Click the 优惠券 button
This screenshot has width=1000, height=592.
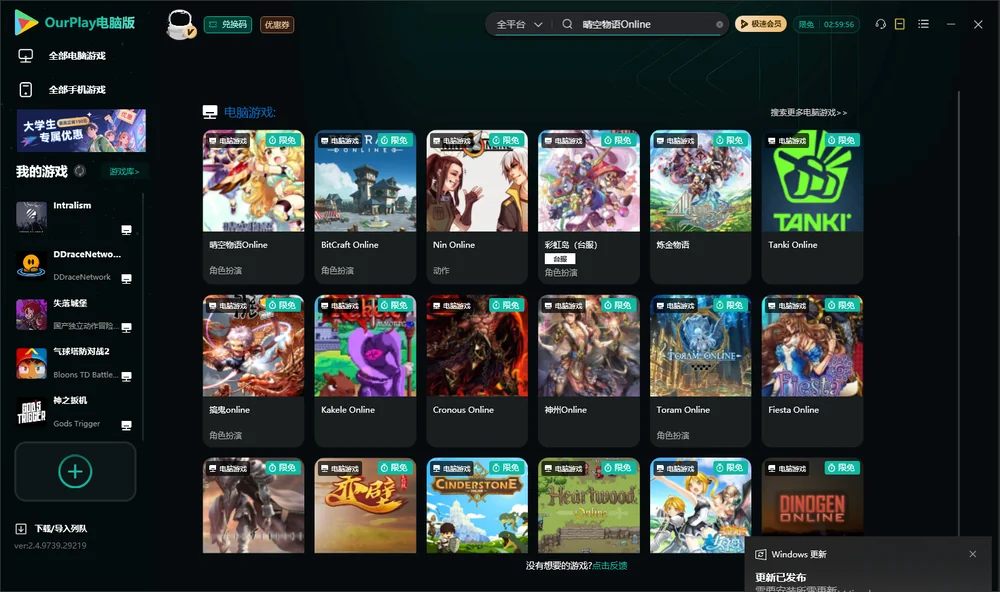coord(277,25)
